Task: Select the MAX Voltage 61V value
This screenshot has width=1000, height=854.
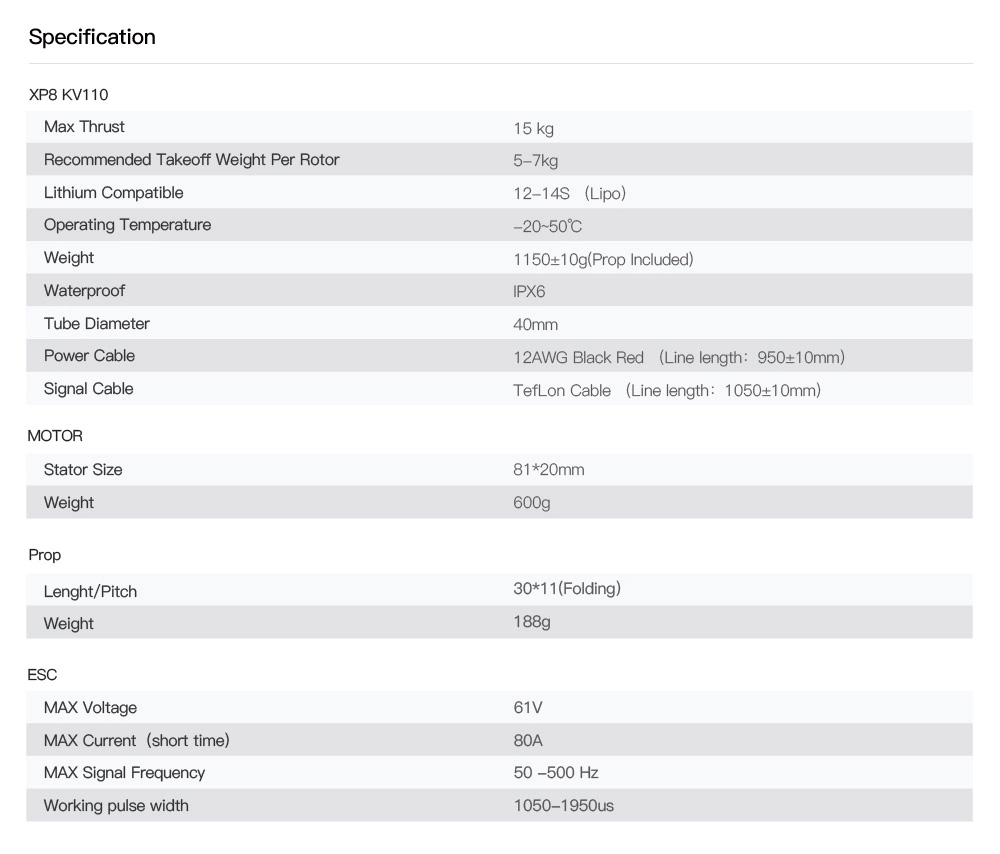Action: tap(527, 708)
